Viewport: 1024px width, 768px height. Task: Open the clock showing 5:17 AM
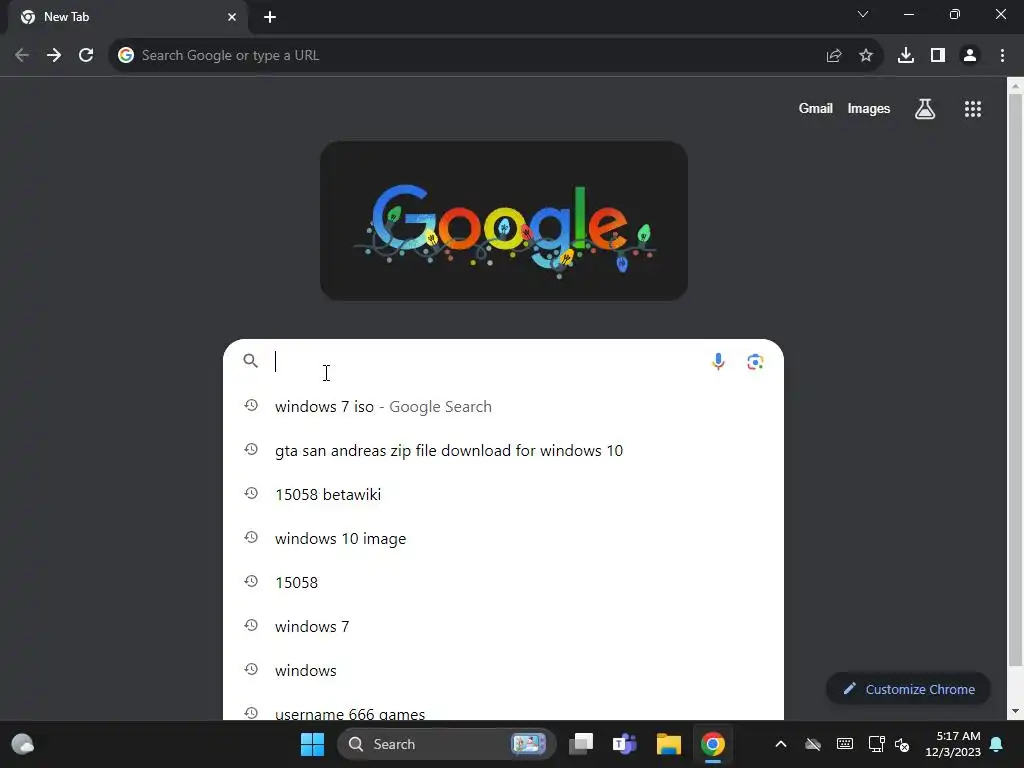[x=953, y=744]
